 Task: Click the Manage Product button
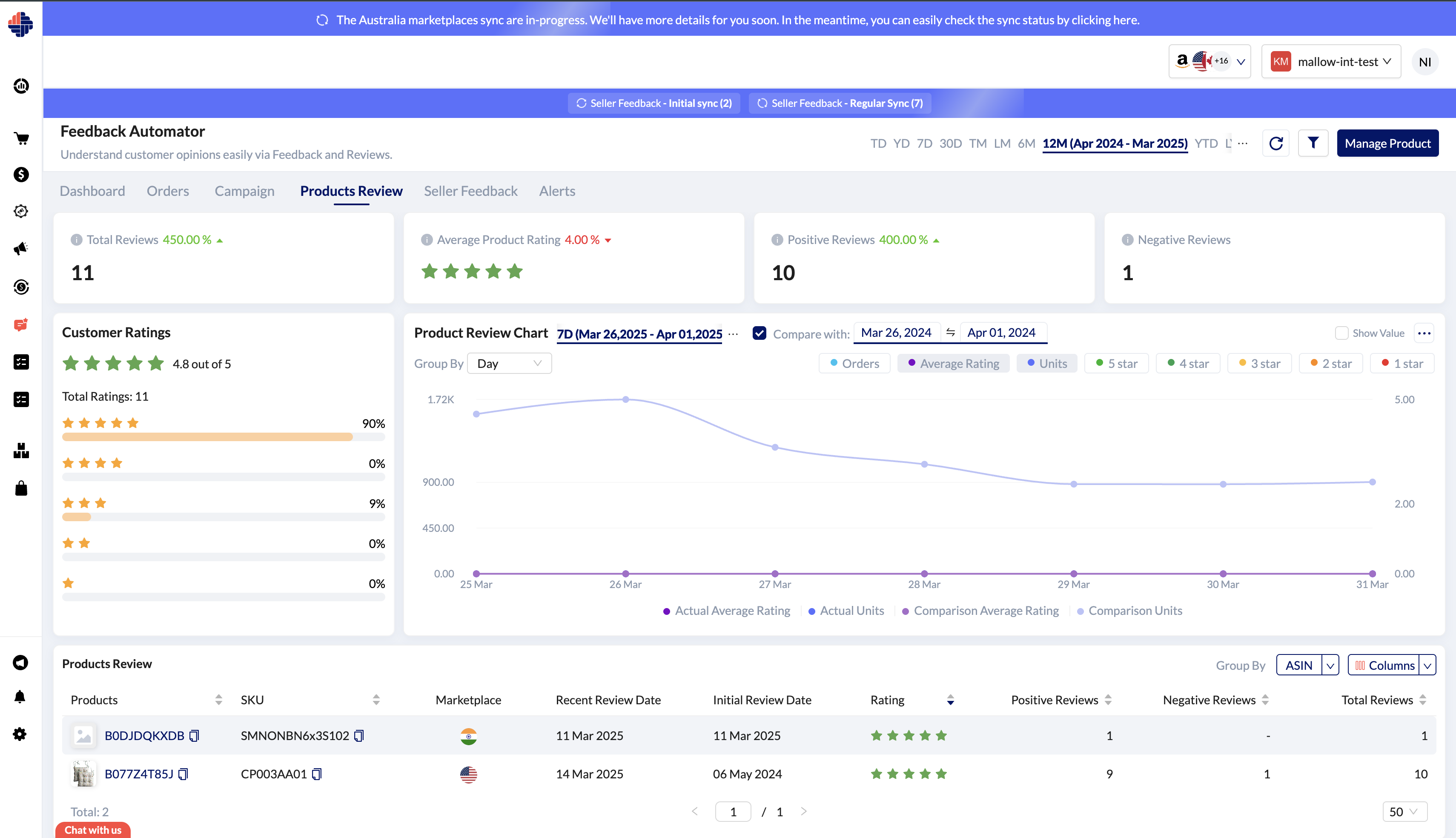(1387, 143)
